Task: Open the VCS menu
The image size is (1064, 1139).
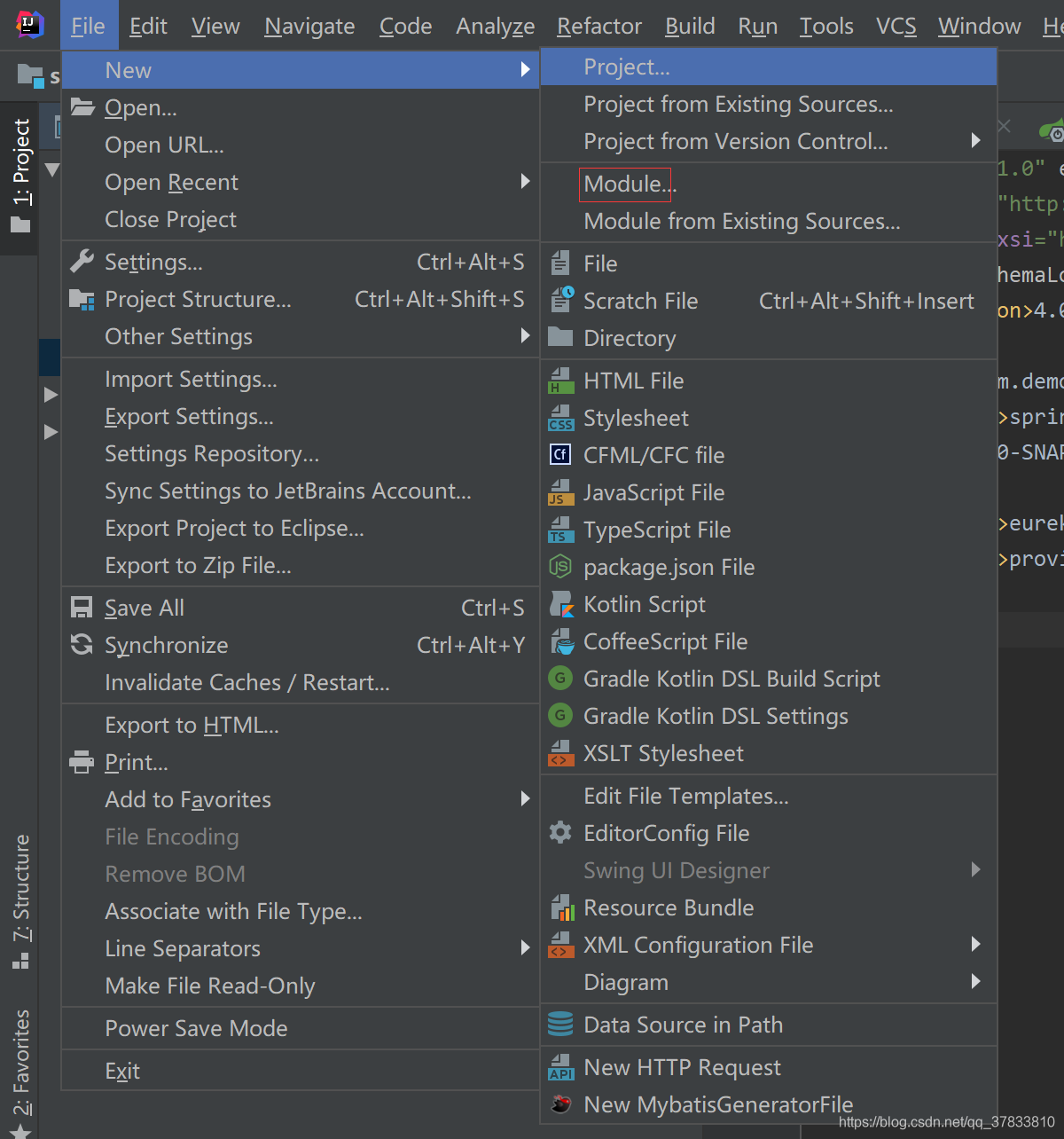Action: (896, 26)
